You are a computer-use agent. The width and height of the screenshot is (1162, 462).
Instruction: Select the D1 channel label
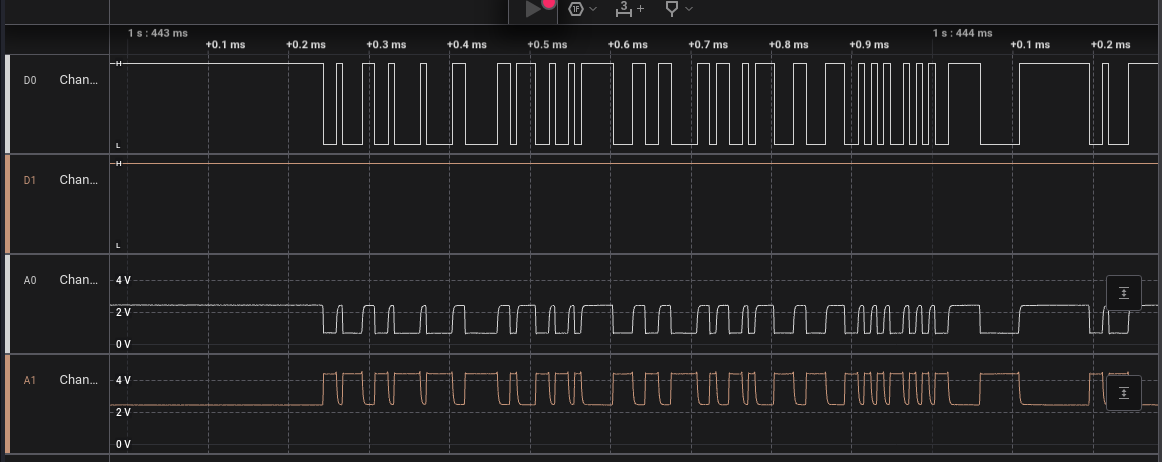pyautogui.click(x=30, y=180)
